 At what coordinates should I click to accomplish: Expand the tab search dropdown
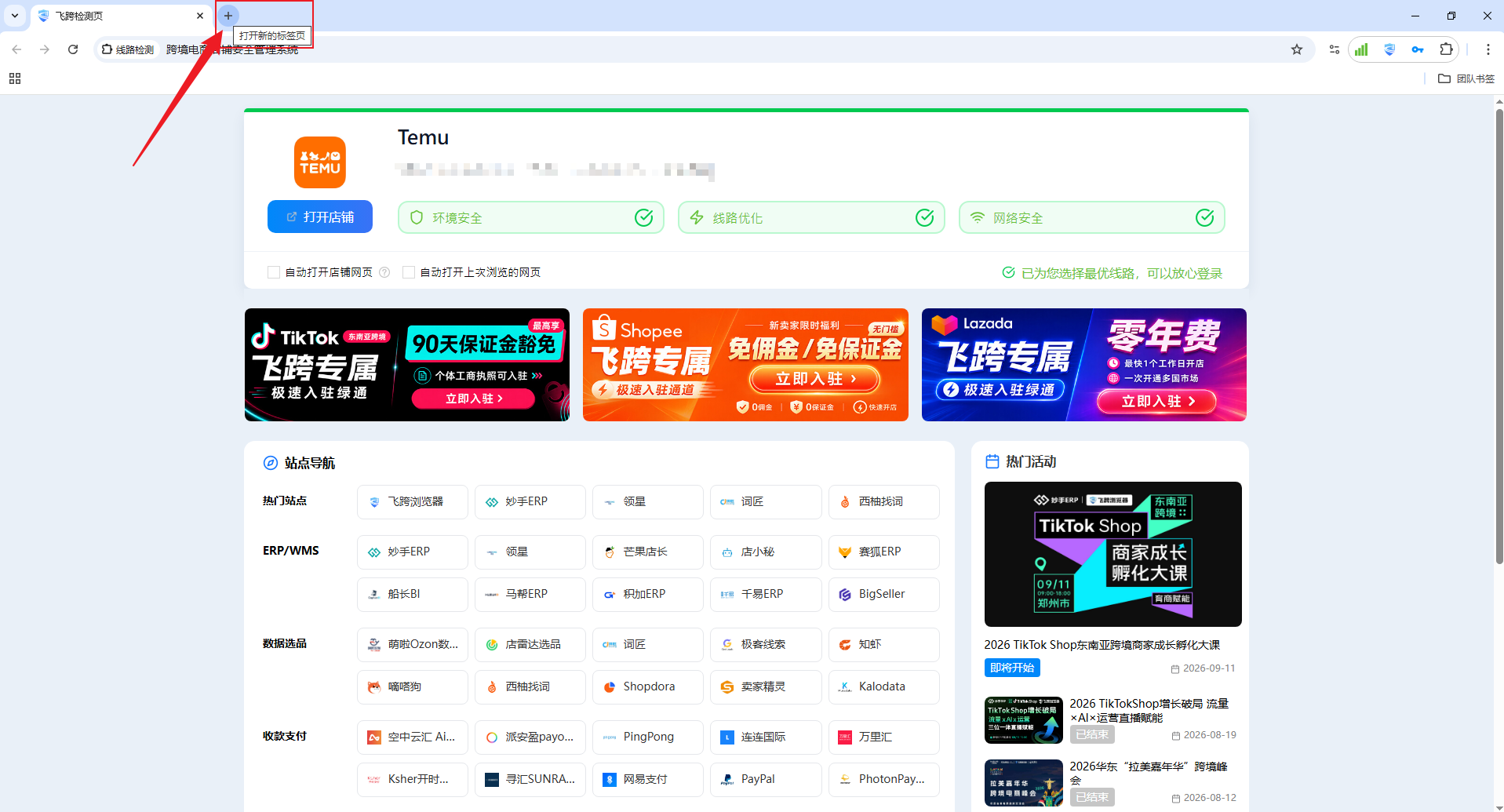[15, 16]
